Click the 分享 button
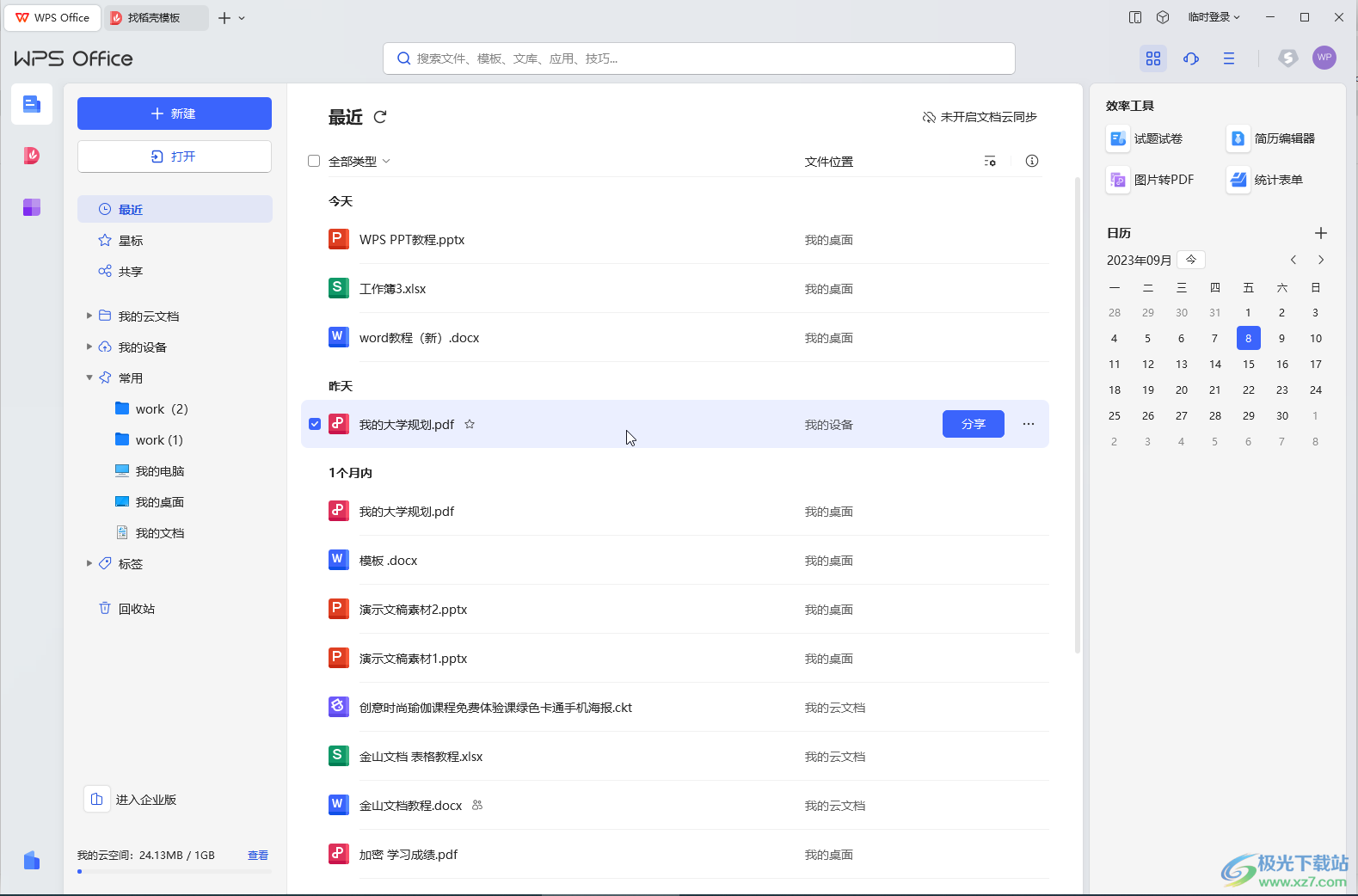 click(974, 424)
